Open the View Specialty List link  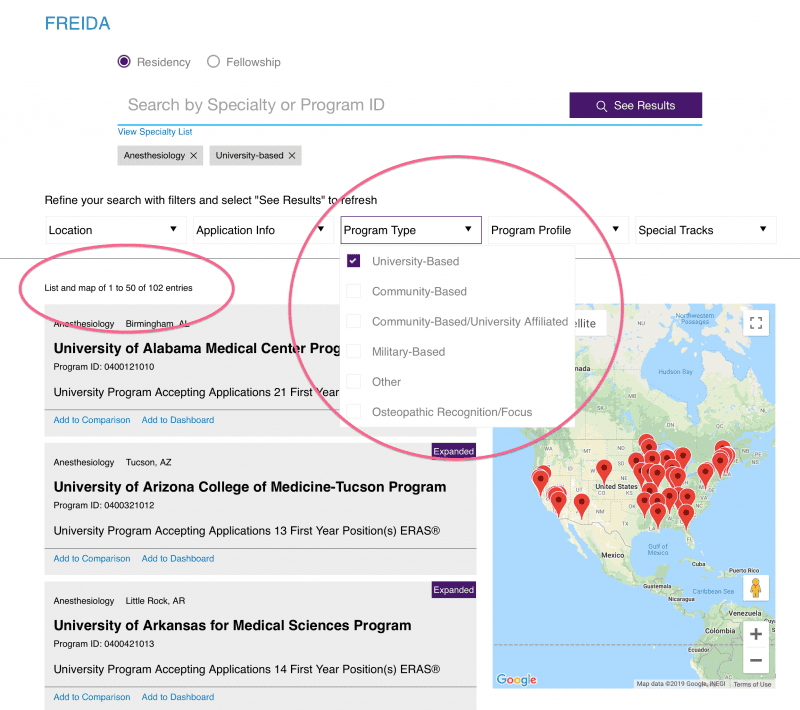155,132
